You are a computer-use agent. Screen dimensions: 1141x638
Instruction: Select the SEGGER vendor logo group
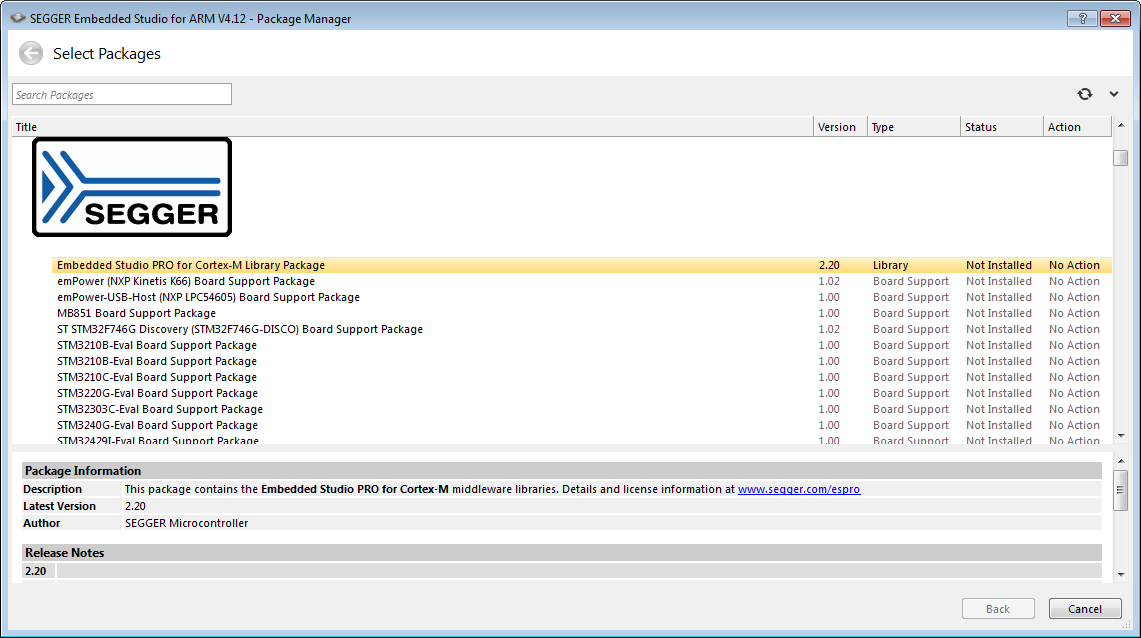132,187
